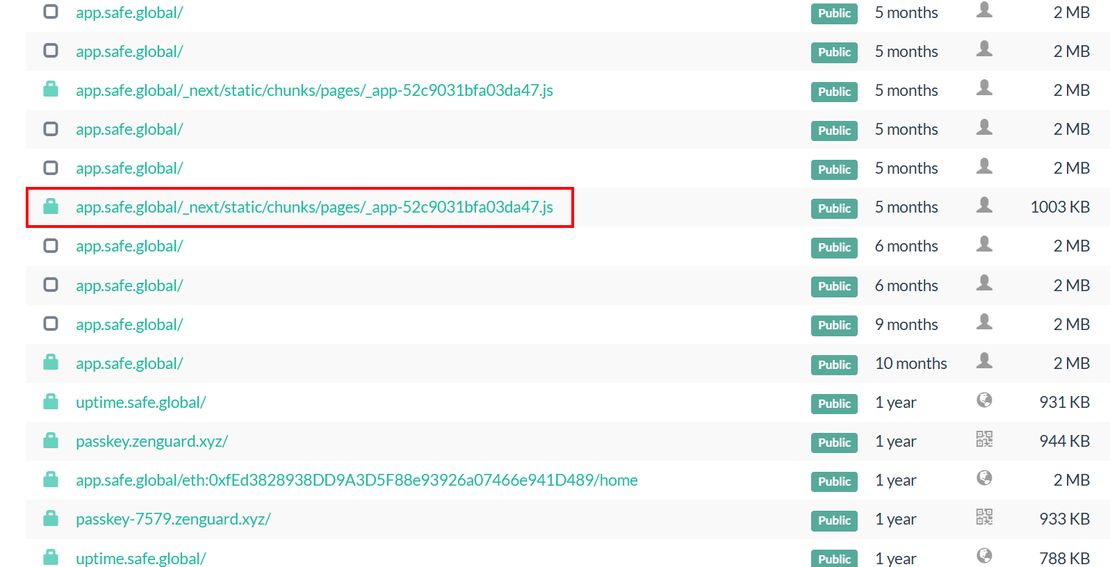
Task: Click lock icon beside passkey.zenguard.xyz/
Action: tap(51, 441)
